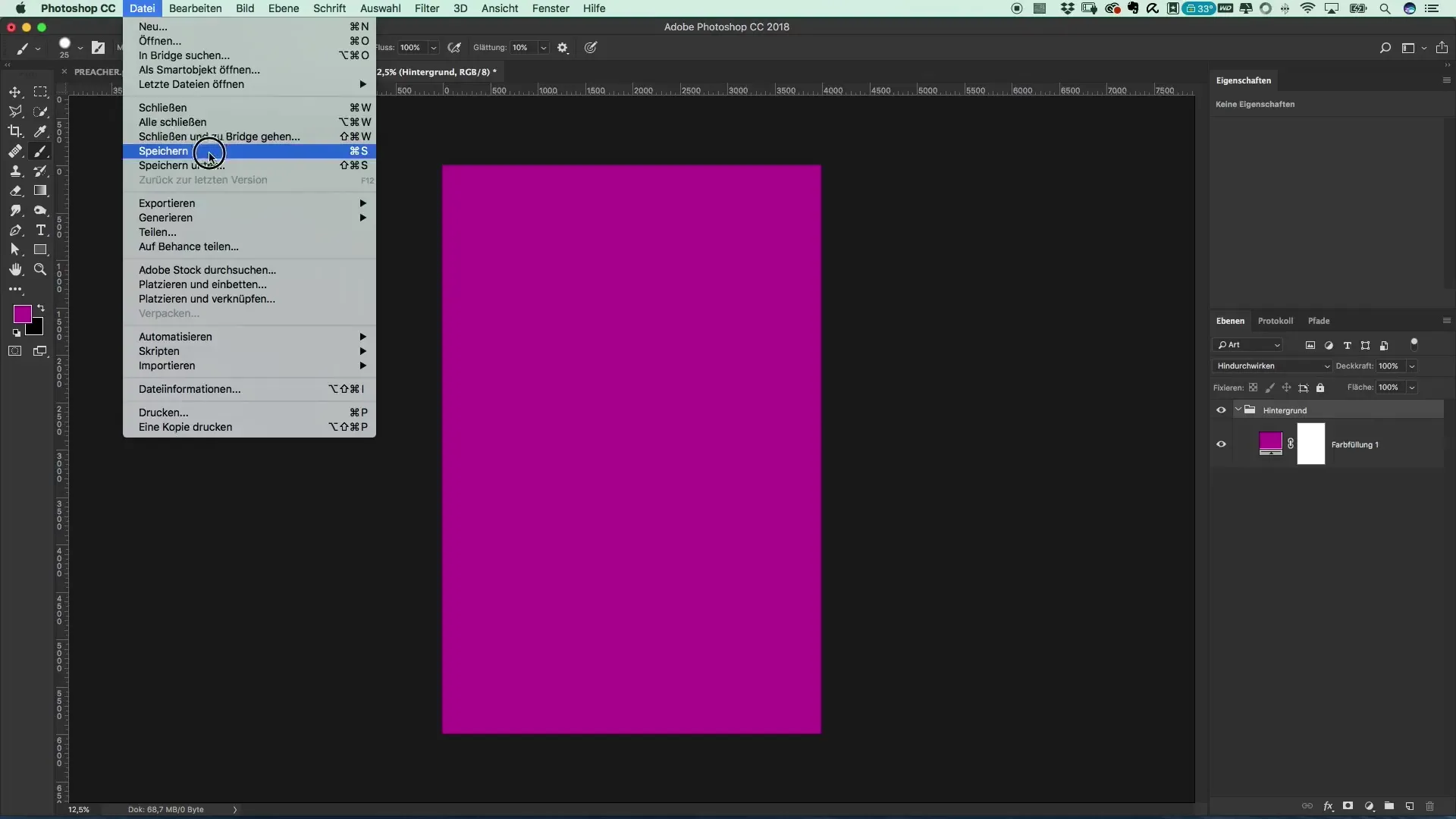Select the Move tool
The width and height of the screenshot is (1456, 819).
coord(15,92)
